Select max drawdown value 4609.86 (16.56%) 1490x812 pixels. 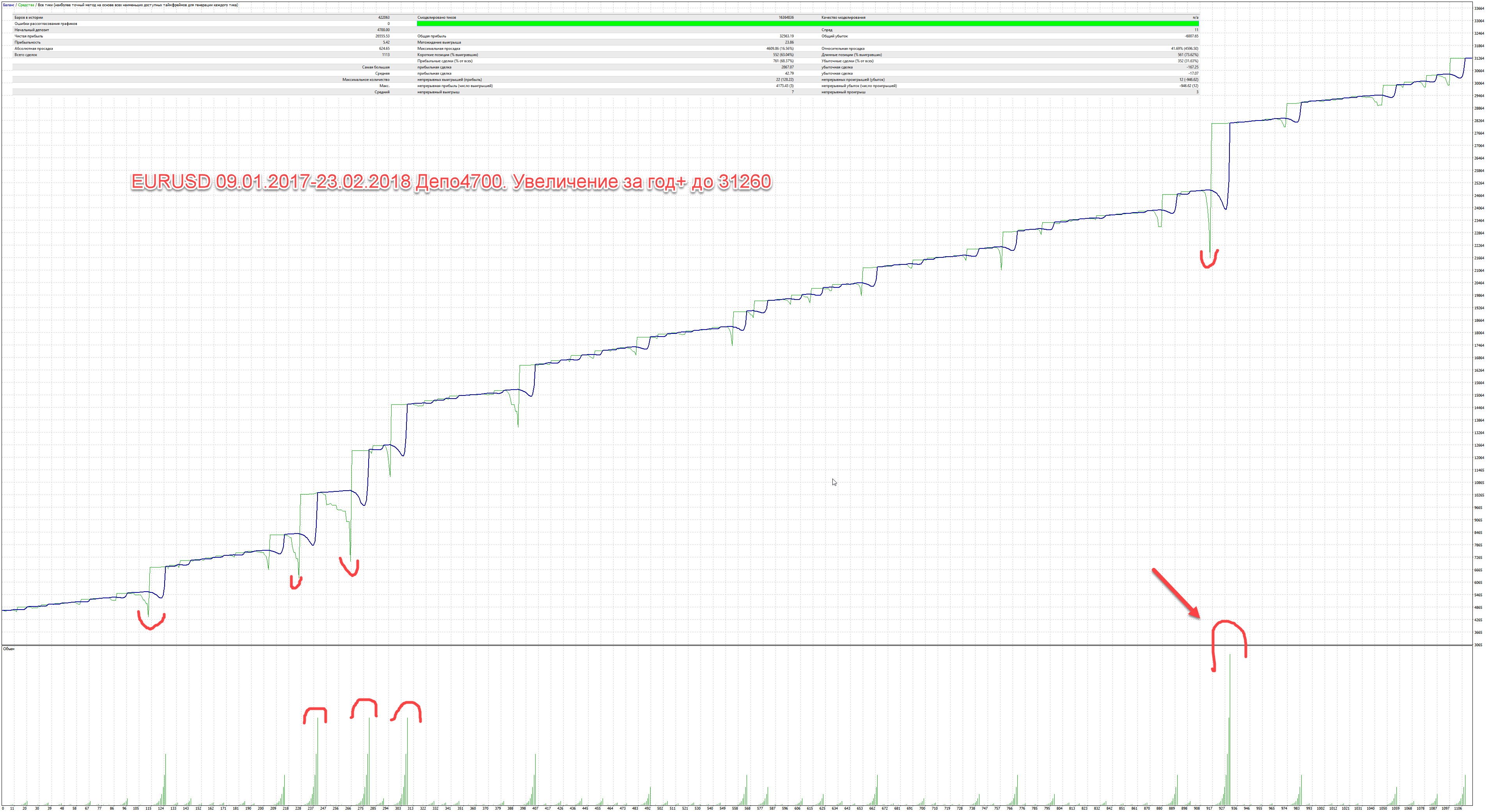(780, 49)
